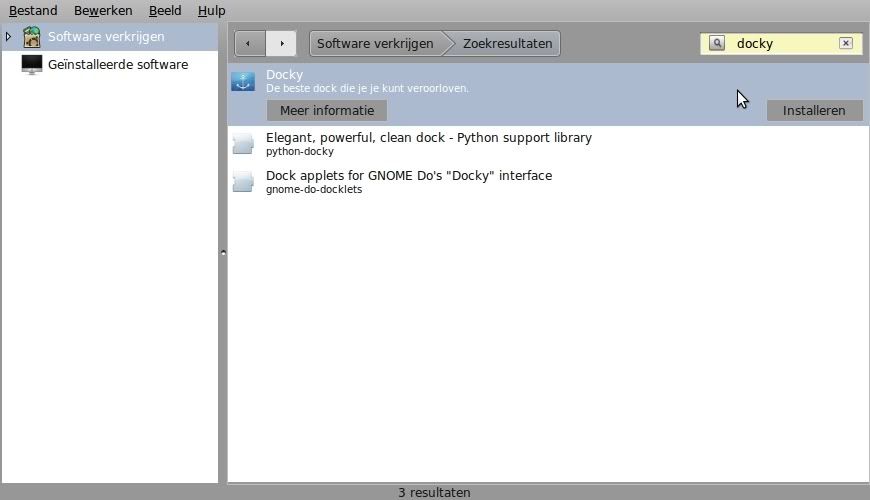
Task: Select the Zoekresultaten breadcrumb
Action: coord(507,44)
